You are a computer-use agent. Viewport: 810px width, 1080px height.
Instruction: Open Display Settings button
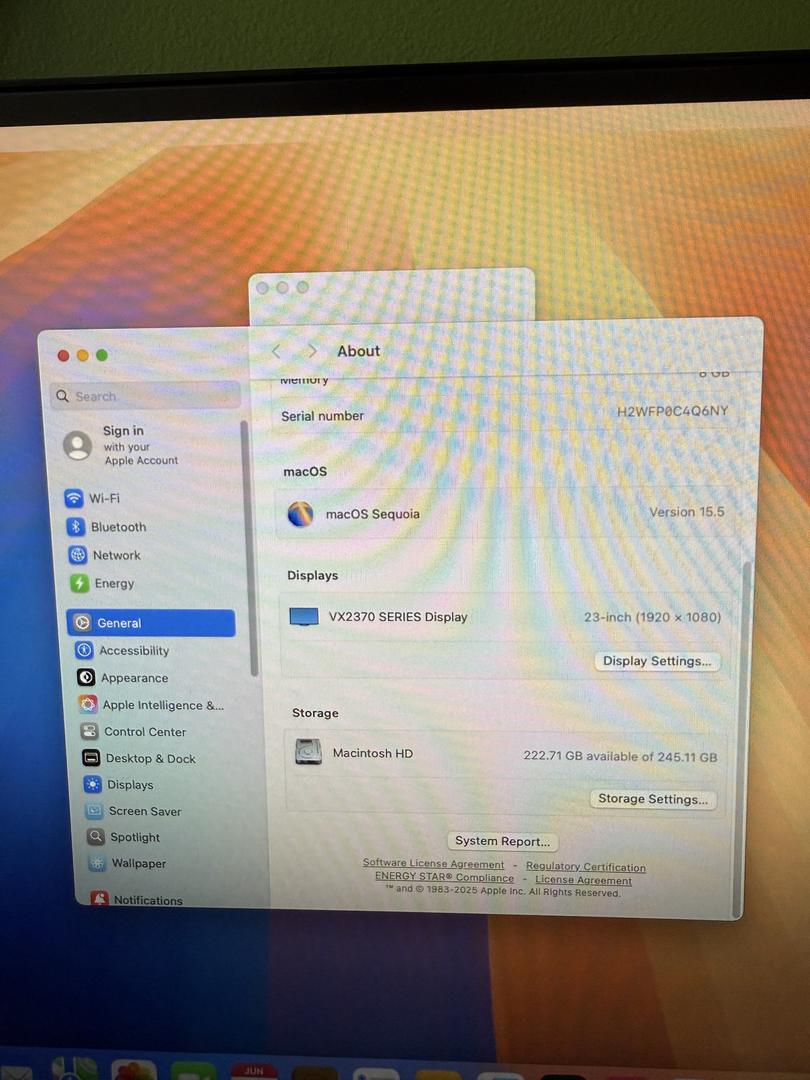coord(657,661)
